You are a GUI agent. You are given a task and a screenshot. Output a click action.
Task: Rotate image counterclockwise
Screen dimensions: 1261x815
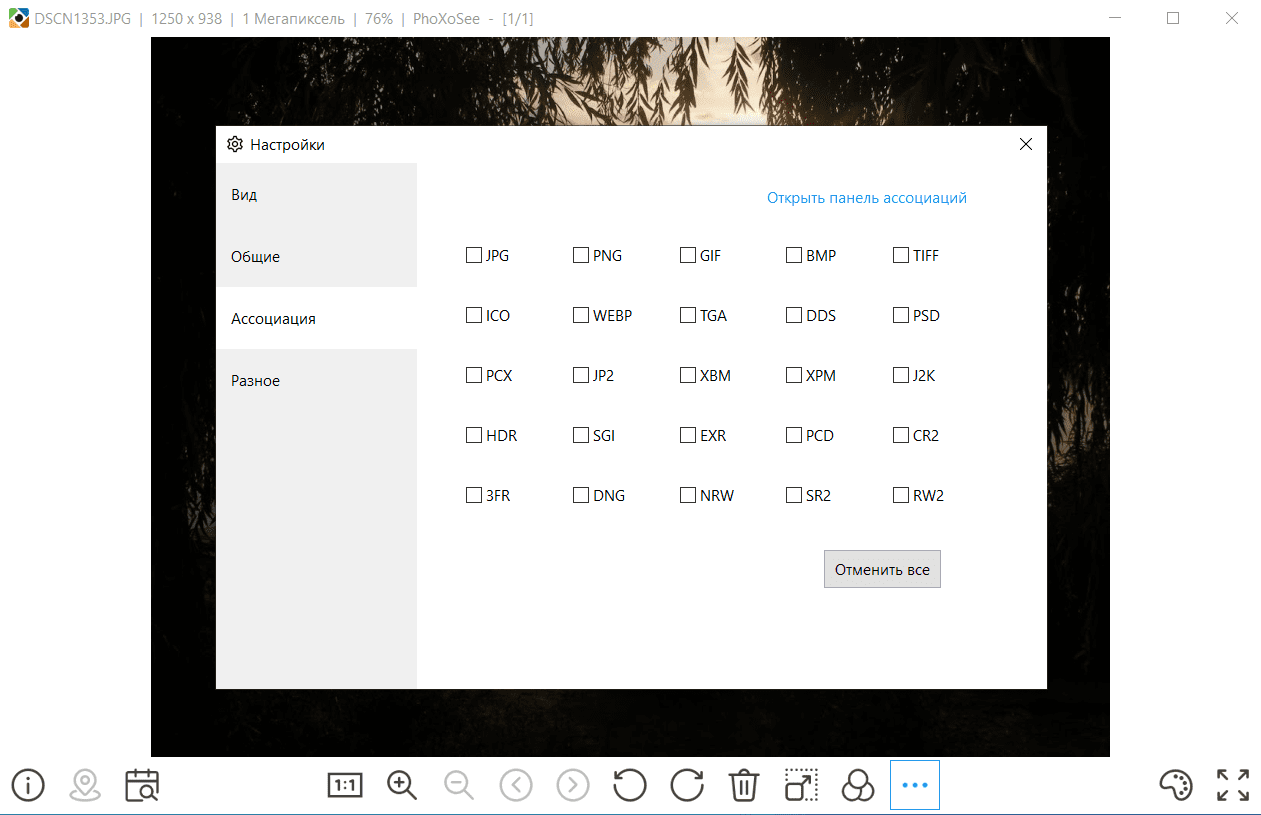coord(630,785)
